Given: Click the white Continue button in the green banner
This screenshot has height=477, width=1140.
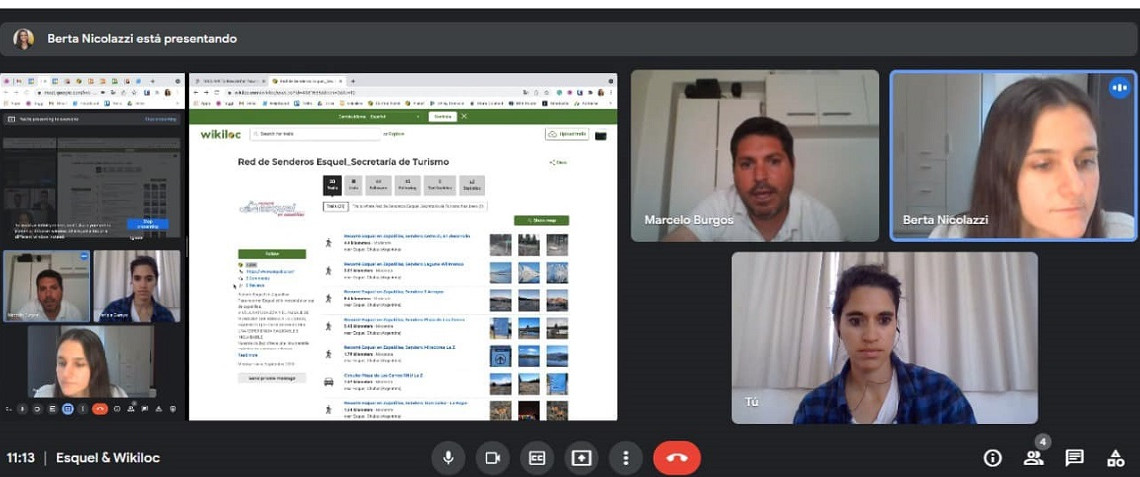Looking at the screenshot, I should 441,116.
